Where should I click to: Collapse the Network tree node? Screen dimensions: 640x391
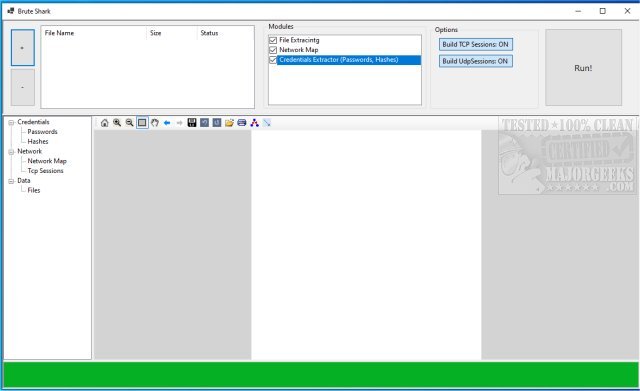point(11,152)
